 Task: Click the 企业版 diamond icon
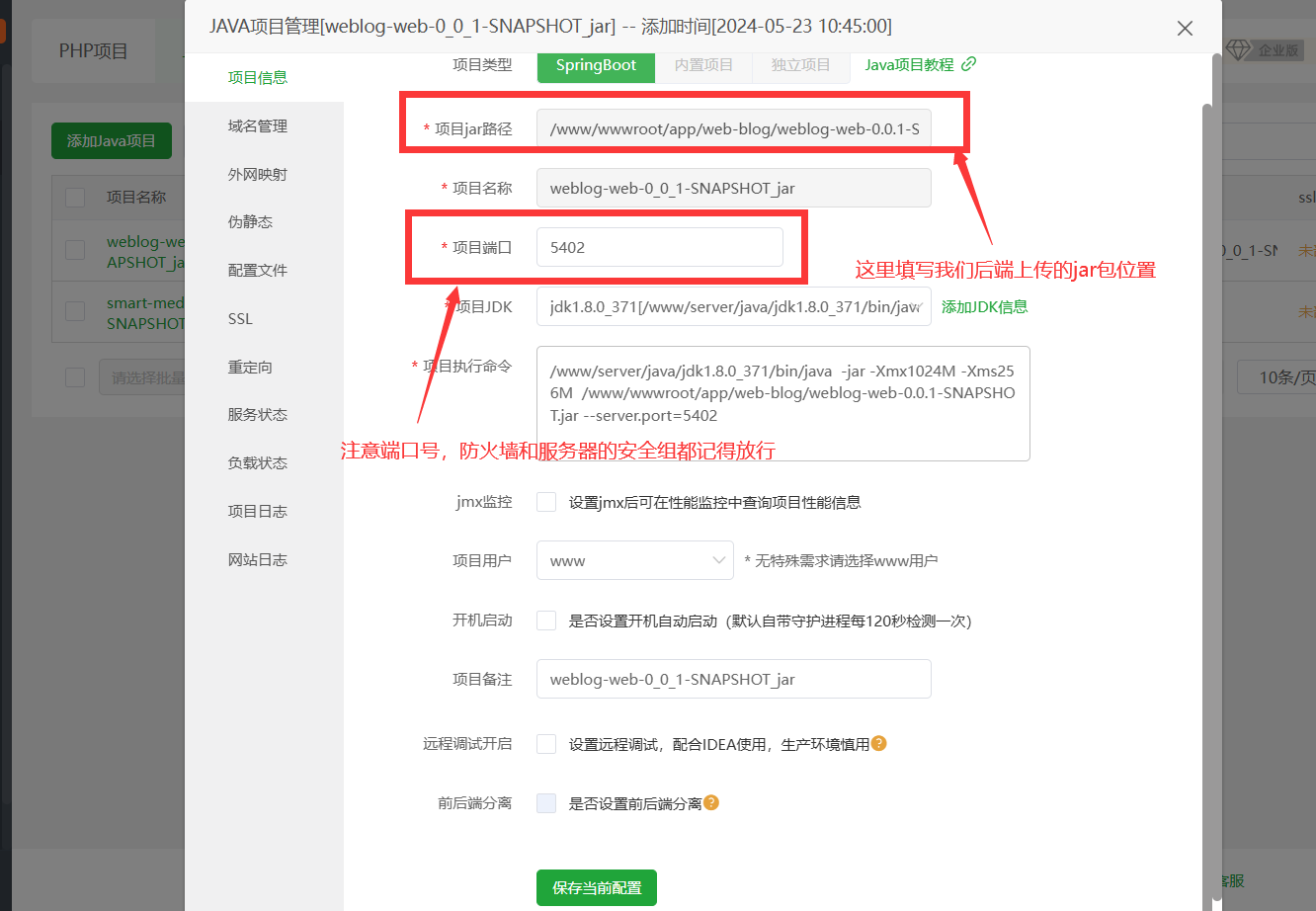tap(1238, 49)
